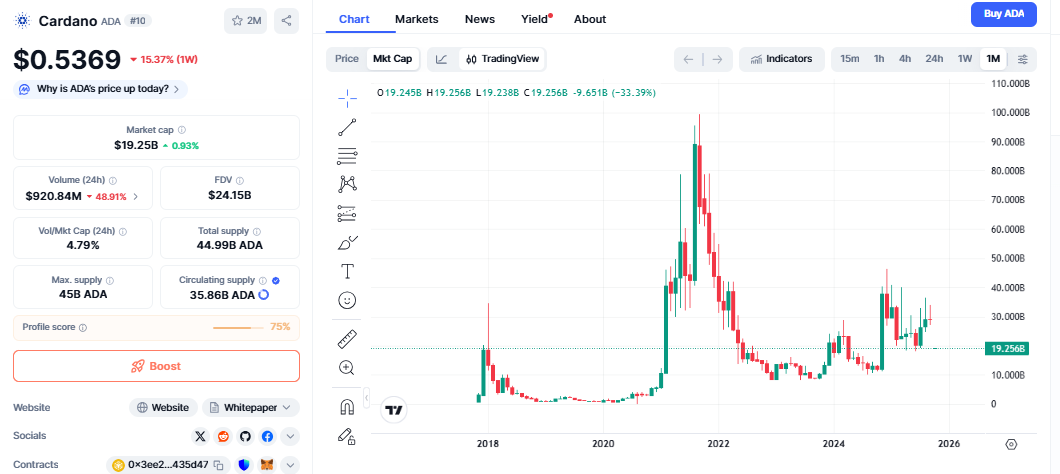
Task: Select the XABCD pattern tool
Action: pyautogui.click(x=347, y=183)
